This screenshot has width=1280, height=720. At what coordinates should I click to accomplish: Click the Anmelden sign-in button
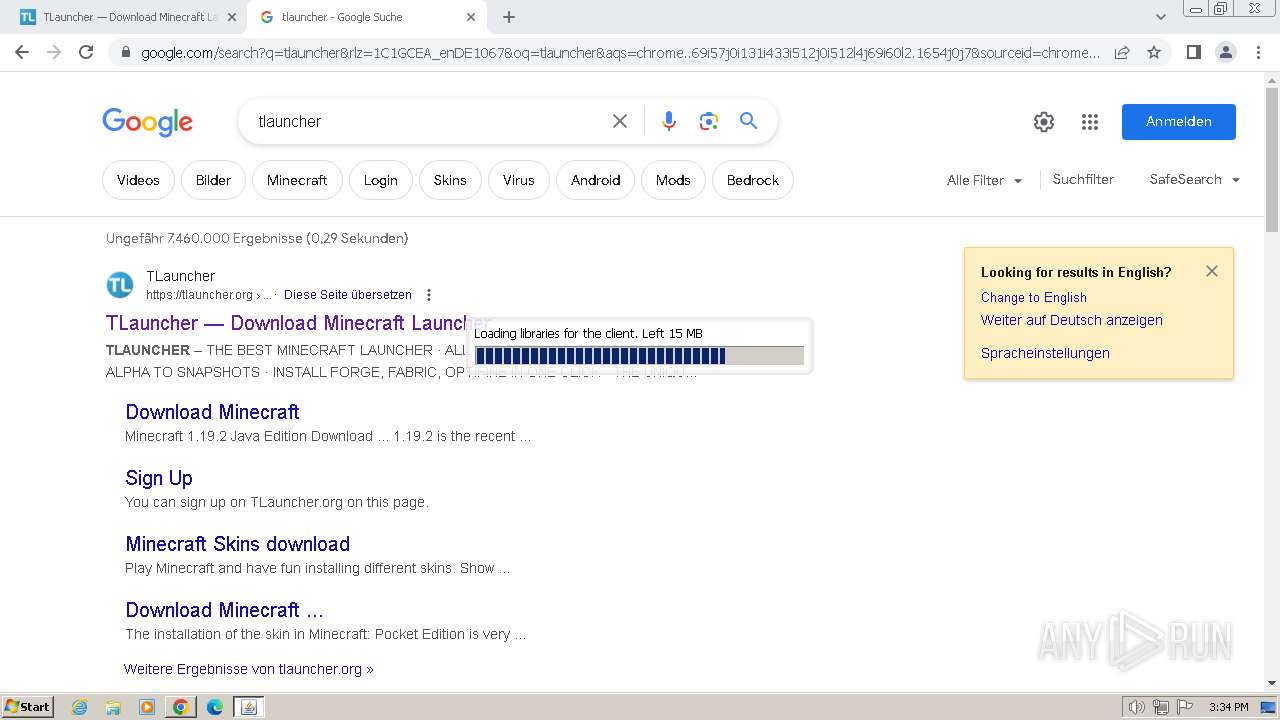click(1179, 121)
